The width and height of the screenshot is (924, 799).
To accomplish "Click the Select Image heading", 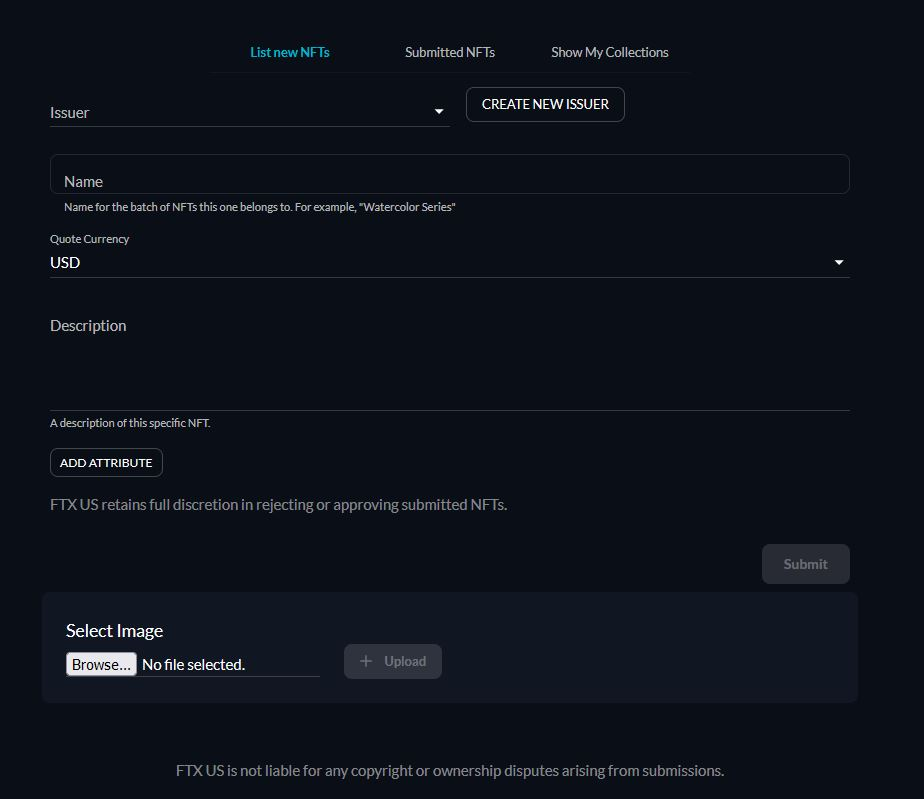I will [x=114, y=630].
